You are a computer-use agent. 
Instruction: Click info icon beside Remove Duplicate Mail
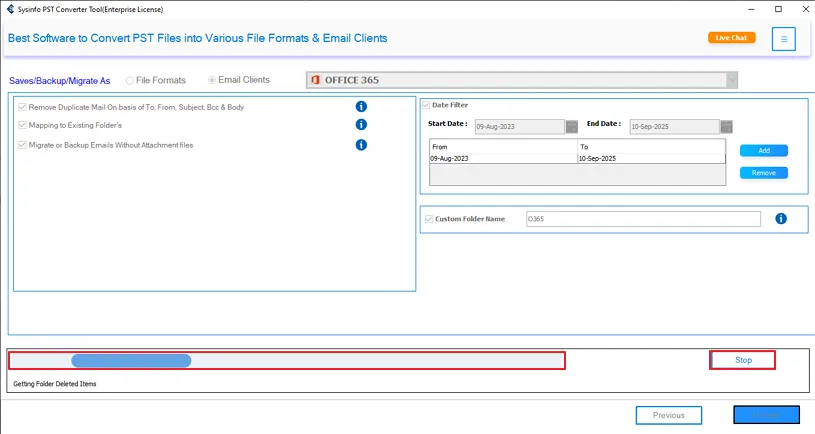click(x=361, y=106)
